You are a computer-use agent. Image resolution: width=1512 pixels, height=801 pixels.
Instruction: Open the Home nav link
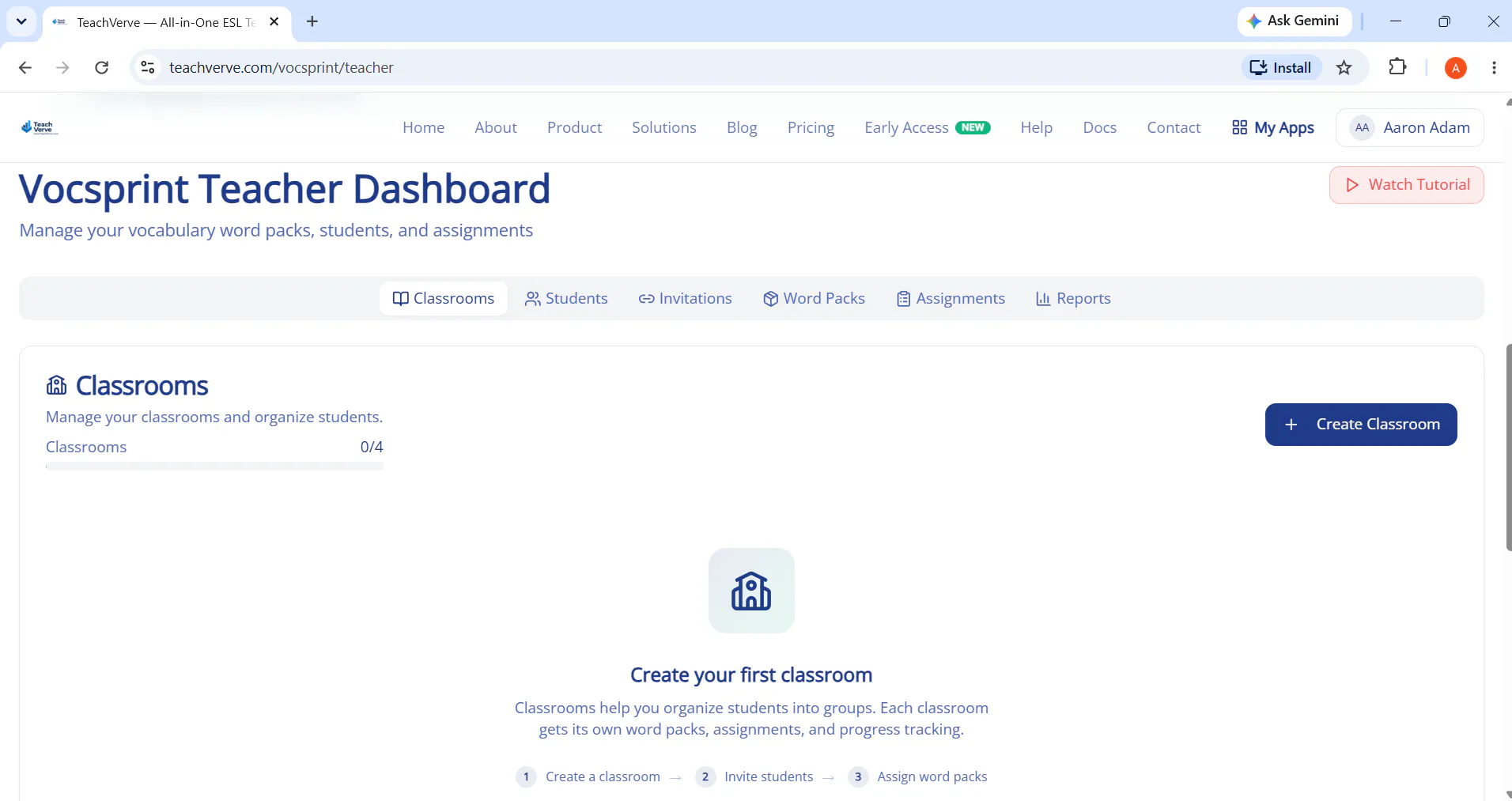pos(423,127)
